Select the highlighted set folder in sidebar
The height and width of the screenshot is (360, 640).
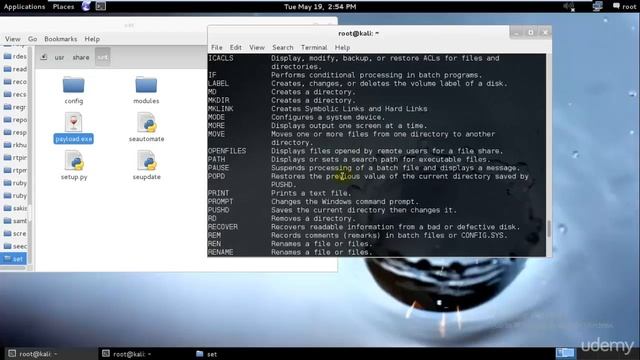pos(13,259)
